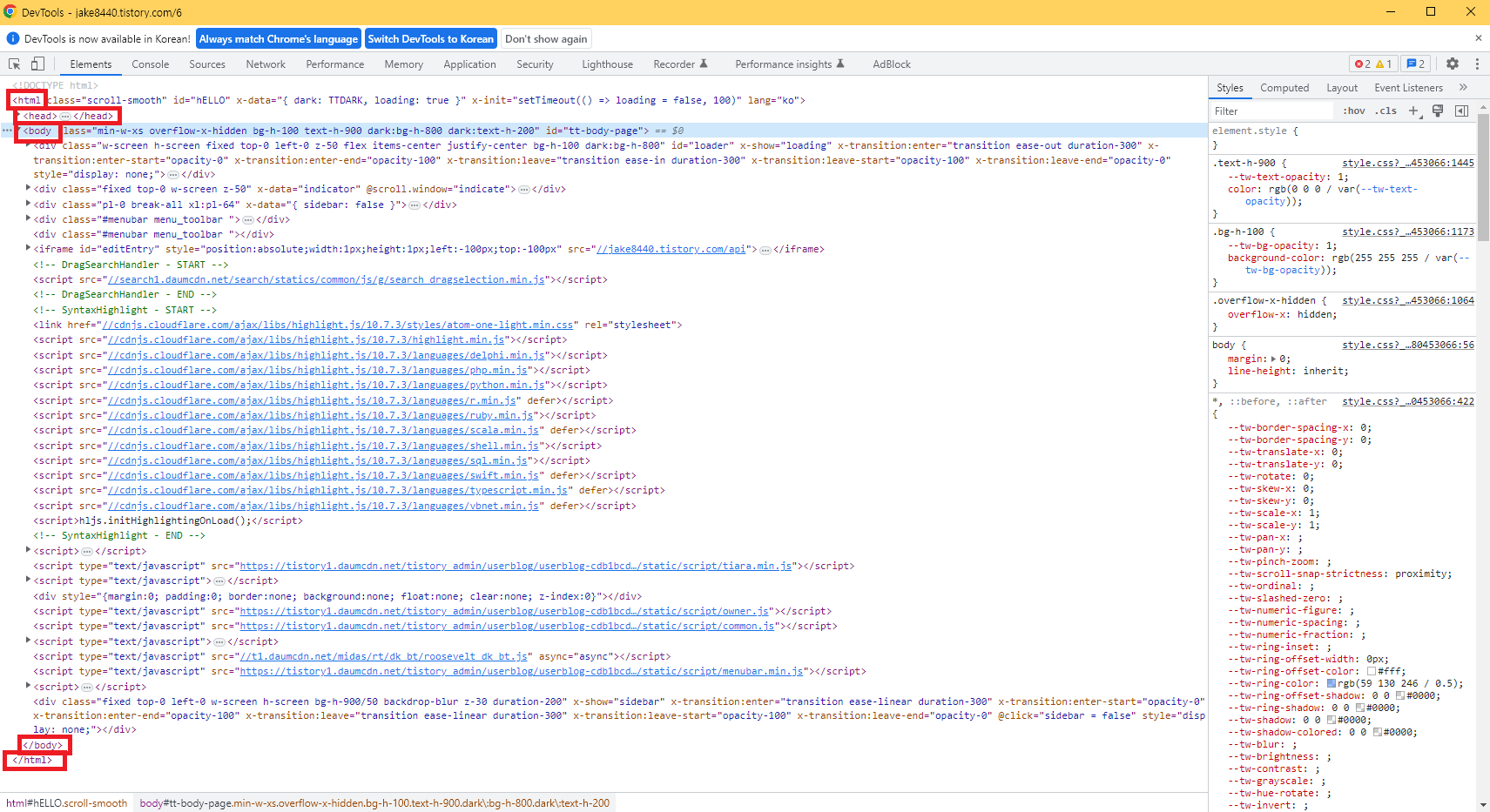1490x812 pixels.
Task: Click Switch DevTools to Korean
Action: pyautogui.click(x=430, y=39)
